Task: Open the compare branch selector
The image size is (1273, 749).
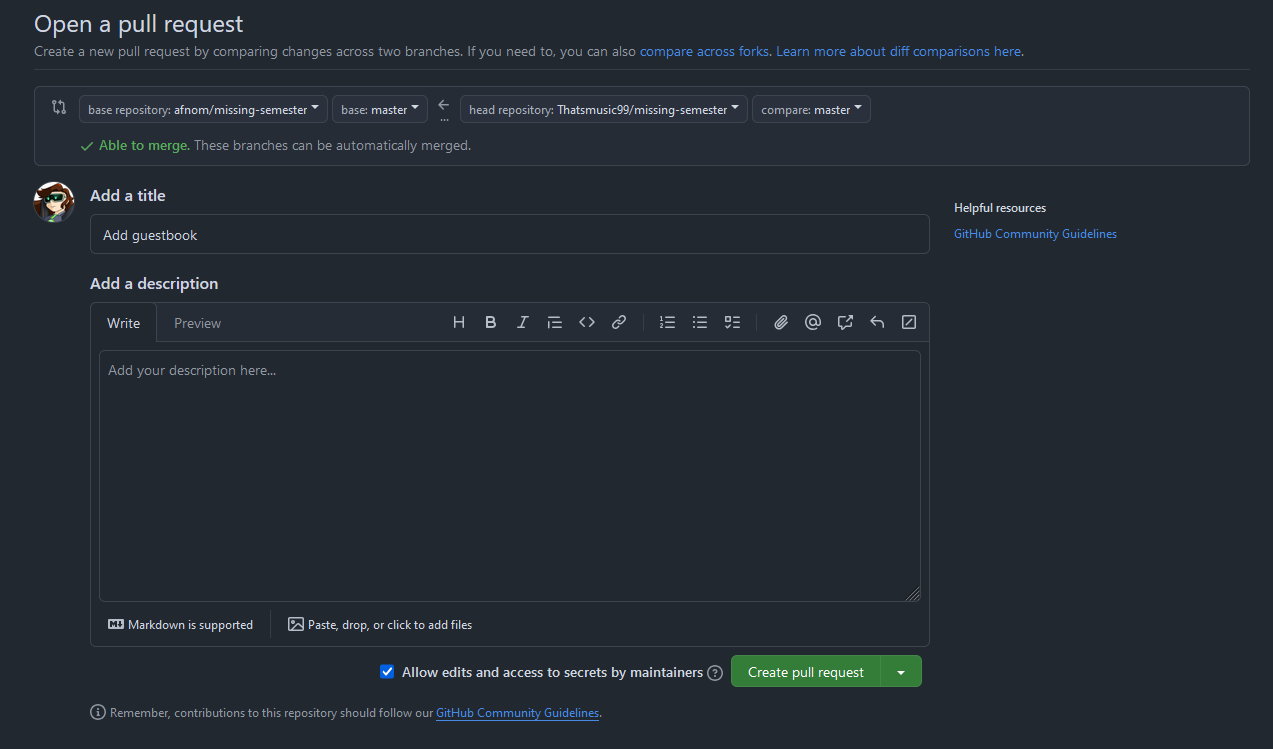Action: [811, 109]
